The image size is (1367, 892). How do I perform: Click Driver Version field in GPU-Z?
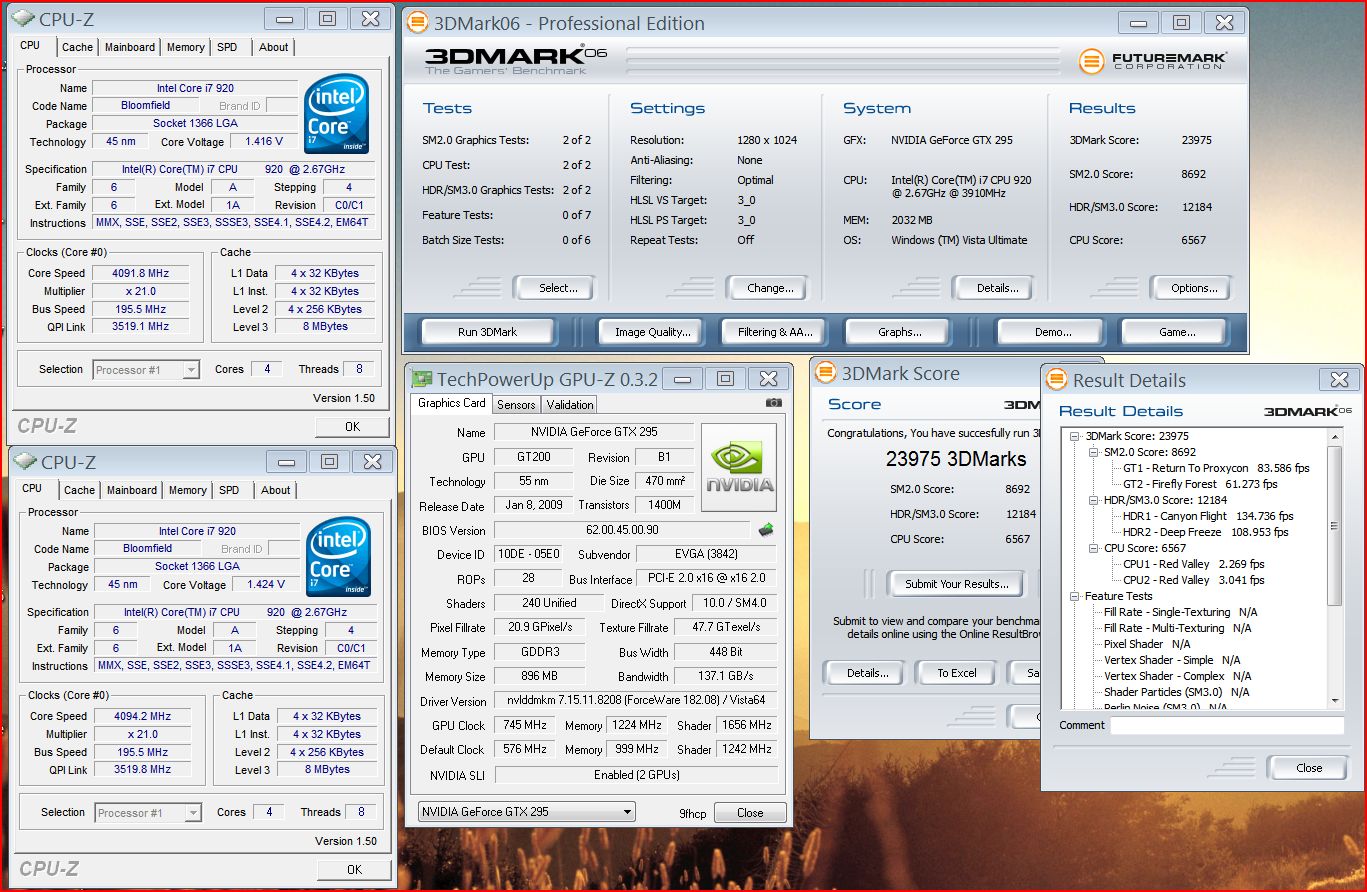(636, 702)
